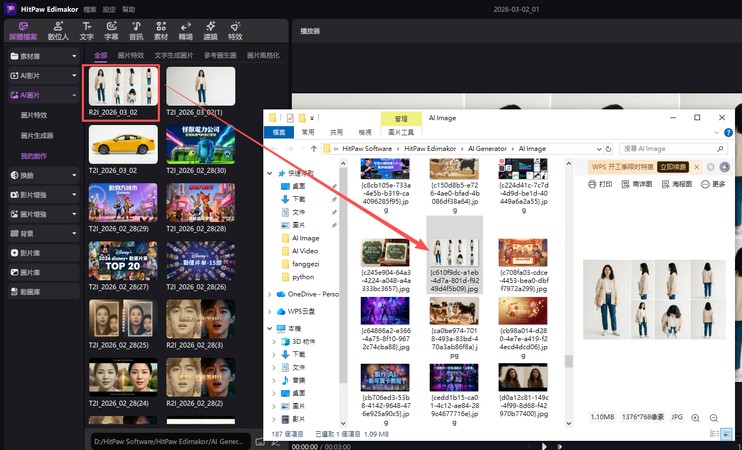Open the 圖片工具 ribbon tab in Explorer

click(x=401, y=132)
